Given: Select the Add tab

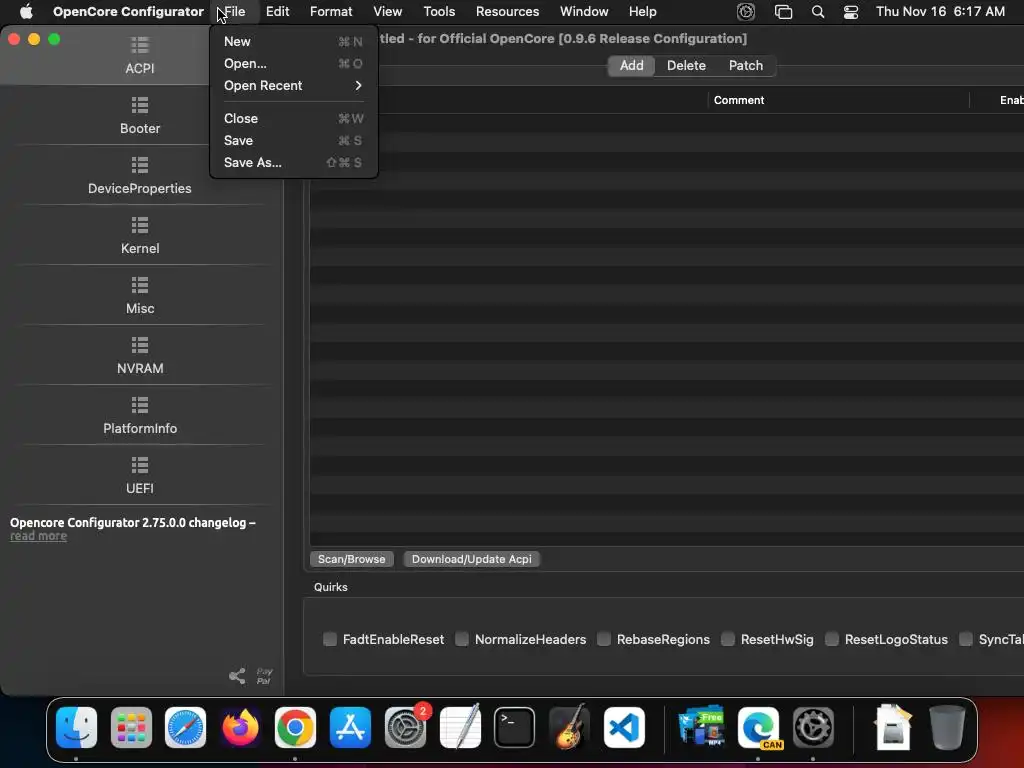Looking at the screenshot, I should coord(632,65).
